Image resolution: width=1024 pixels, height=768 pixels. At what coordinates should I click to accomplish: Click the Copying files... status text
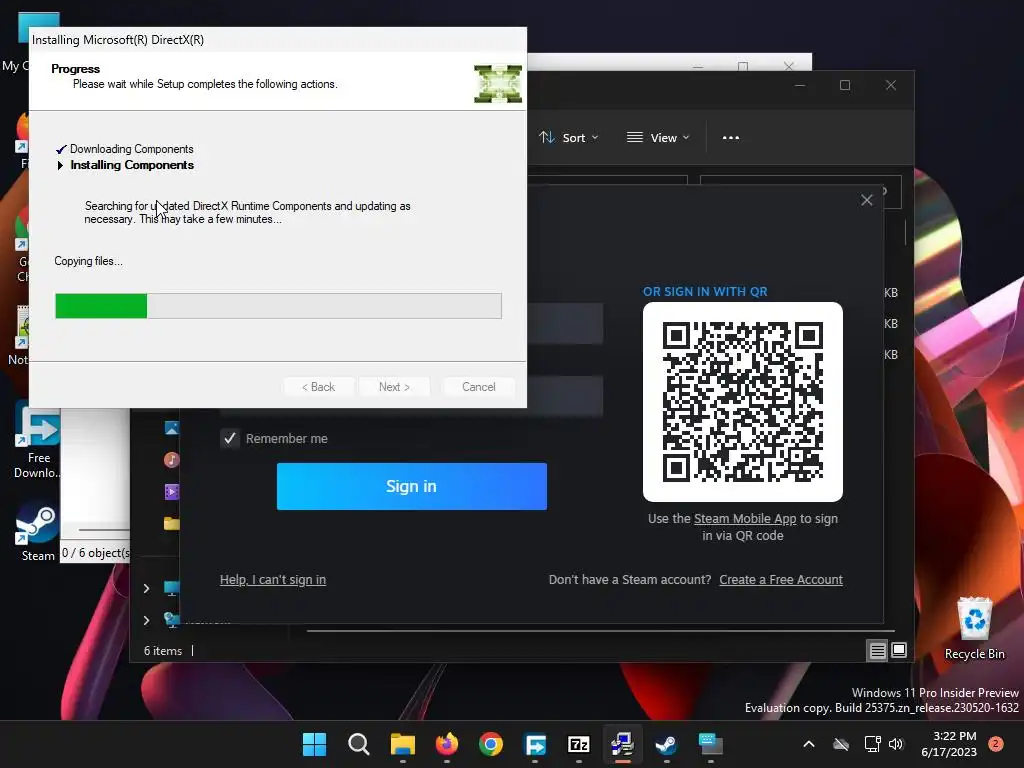click(x=88, y=261)
